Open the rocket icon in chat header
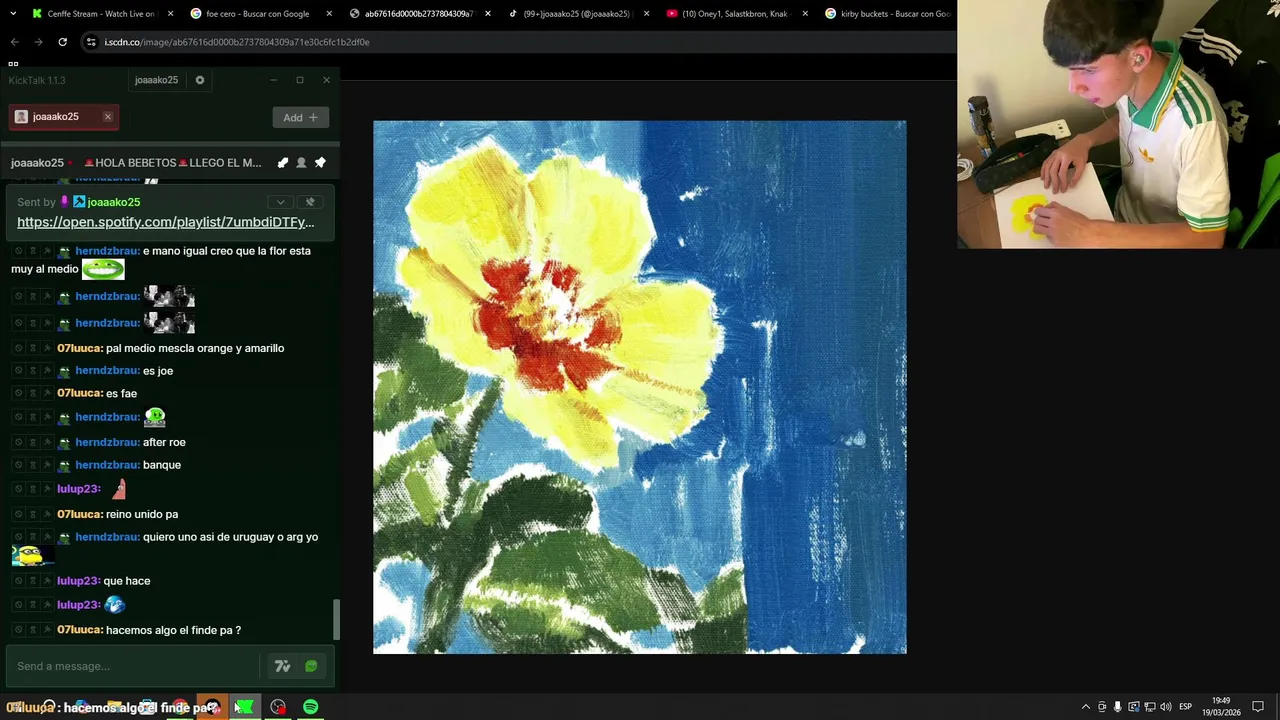 point(283,163)
